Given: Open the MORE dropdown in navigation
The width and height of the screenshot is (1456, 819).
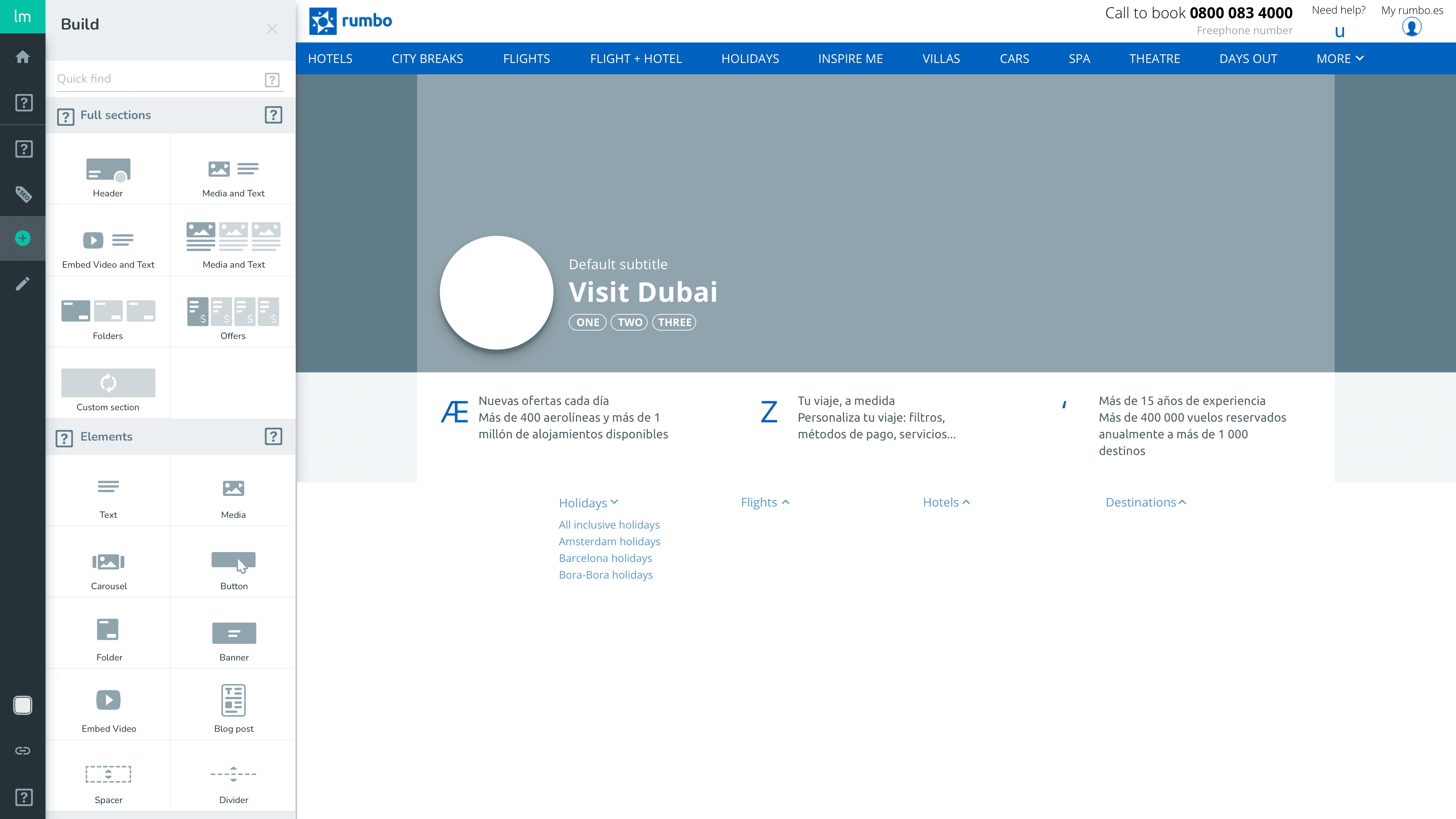Looking at the screenshot, I should pyautogui.click(x=1340, y=59).
